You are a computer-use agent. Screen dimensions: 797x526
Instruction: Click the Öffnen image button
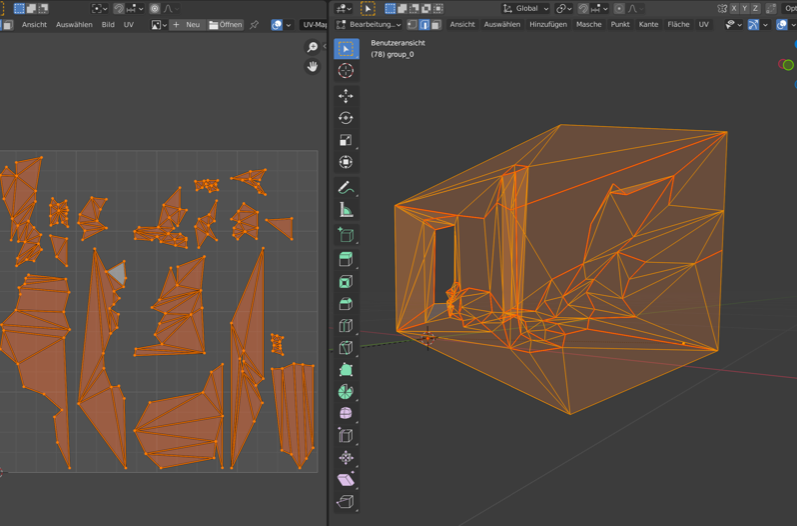pyautogui.click(x=226, y=24)
